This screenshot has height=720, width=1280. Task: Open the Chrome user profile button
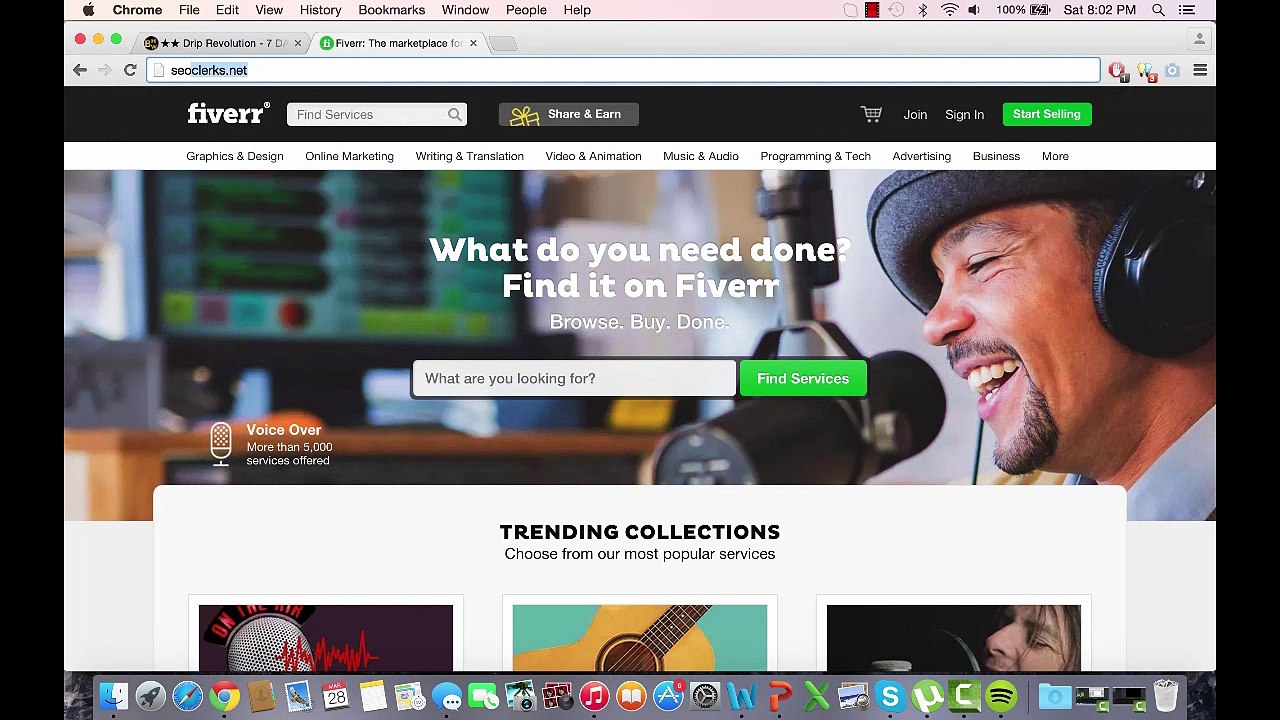(x=1199, y=39)
